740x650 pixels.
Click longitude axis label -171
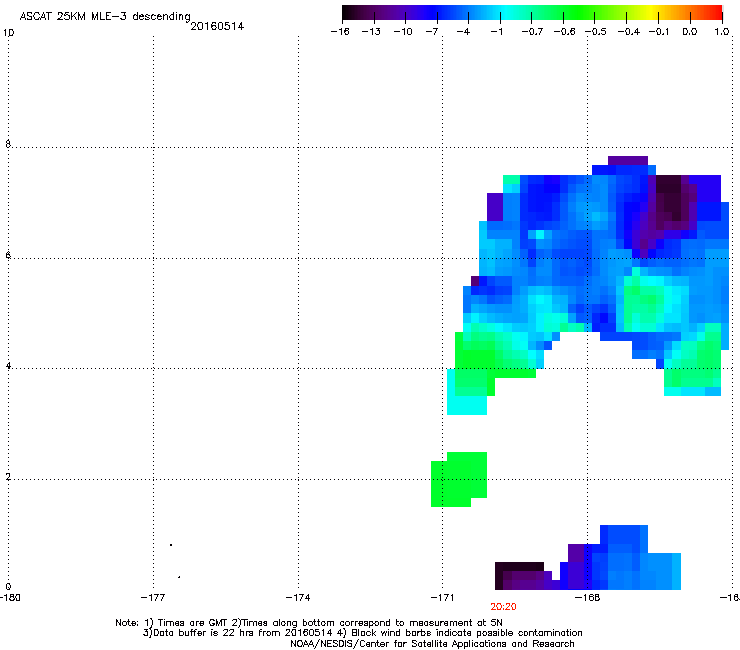(442, 598)
